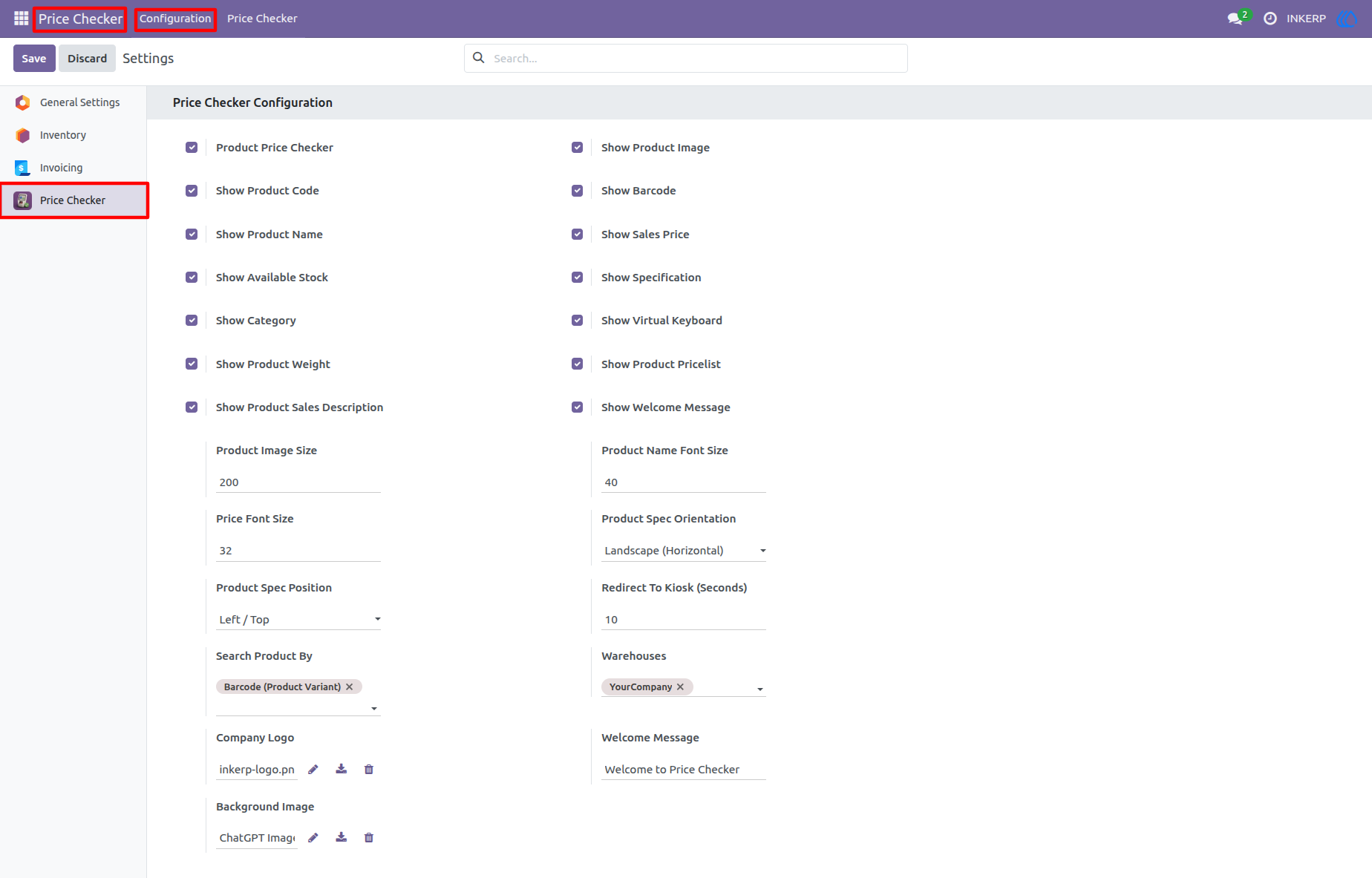Delete the Company Logo with trash icon
The image size is (1372, 878).
click(x=369, y=770)
